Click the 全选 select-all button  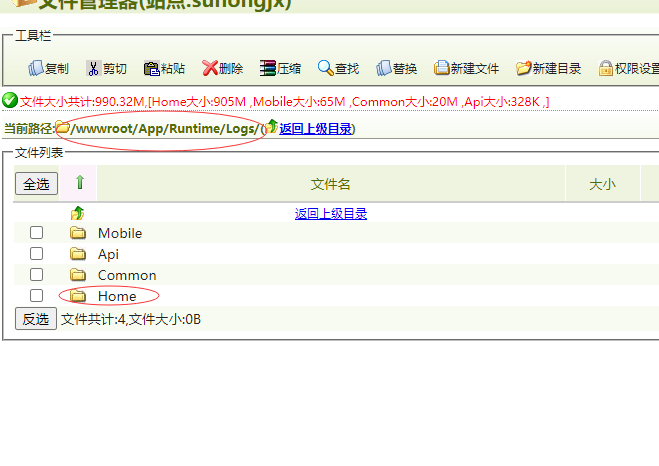coord(37,184)
